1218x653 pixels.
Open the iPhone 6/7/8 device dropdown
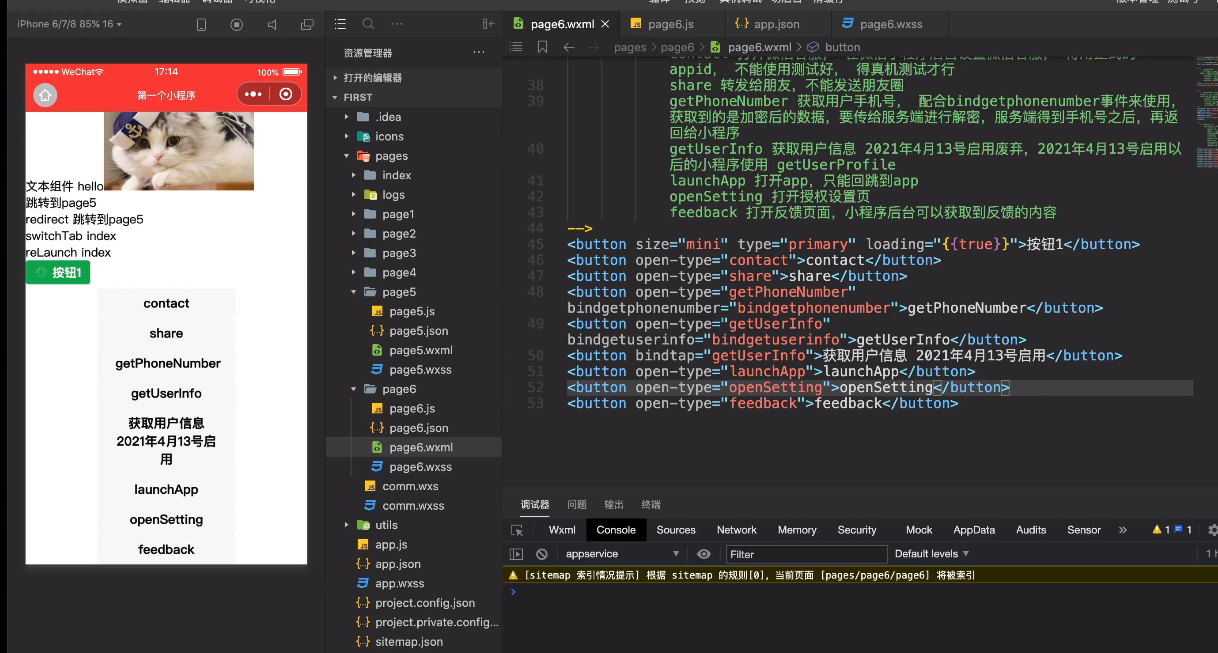[x=65, y=24]
